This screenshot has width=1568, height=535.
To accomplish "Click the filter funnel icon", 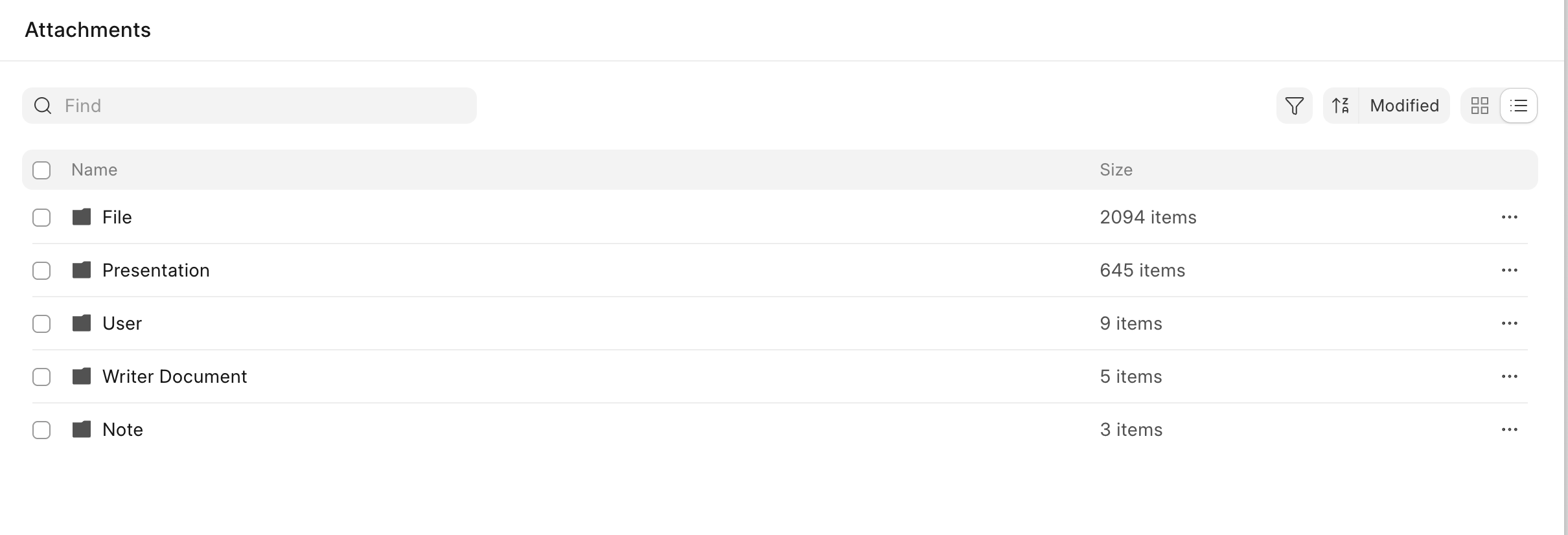I will (1294, 106).
